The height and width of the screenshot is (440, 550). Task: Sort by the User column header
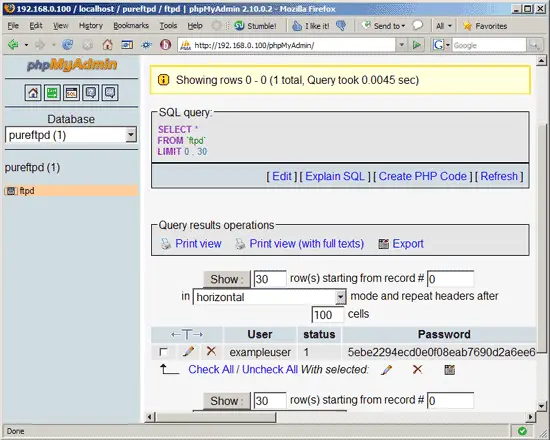260,334
